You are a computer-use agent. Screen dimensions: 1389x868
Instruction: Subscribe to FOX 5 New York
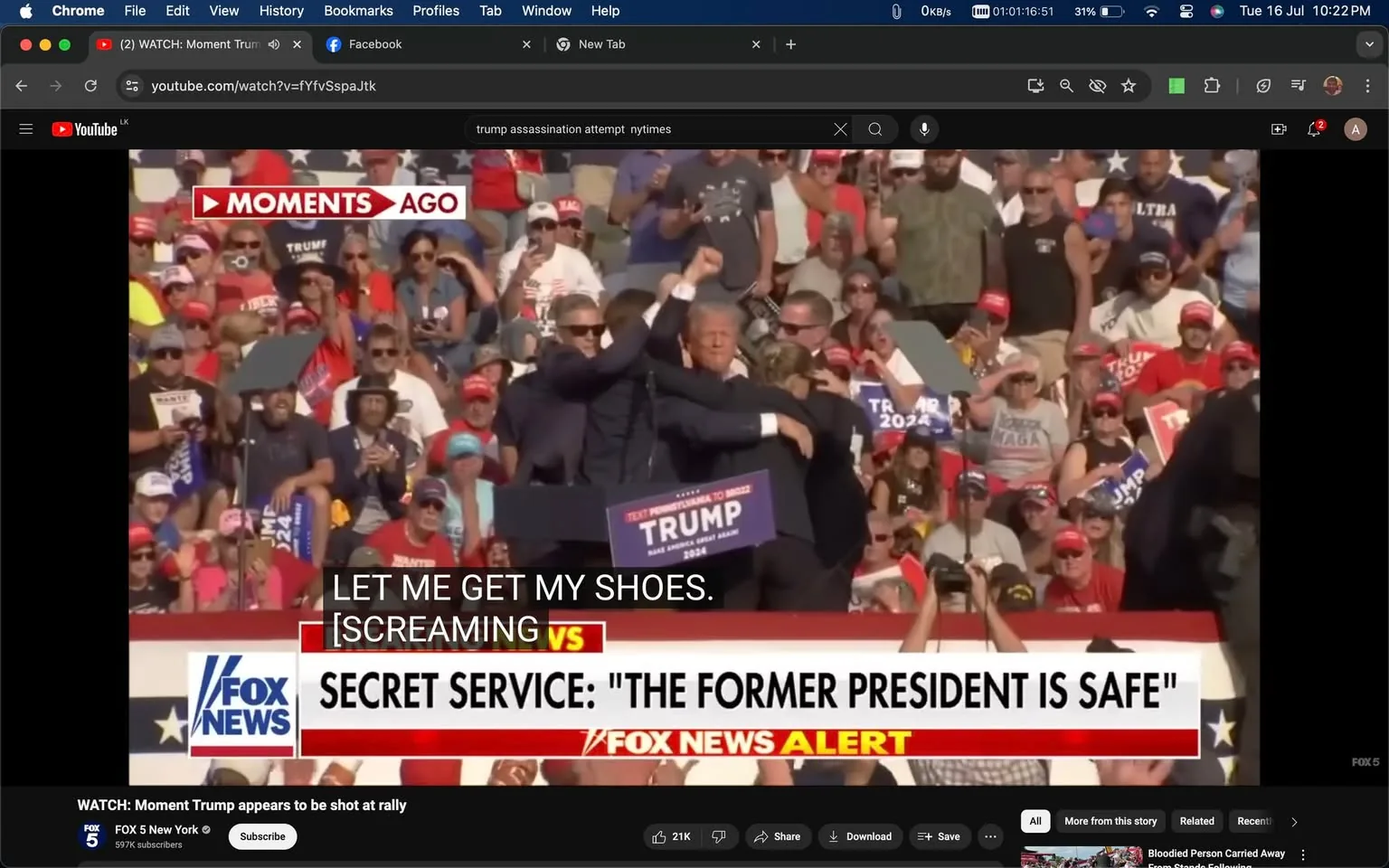click(261, 836)
